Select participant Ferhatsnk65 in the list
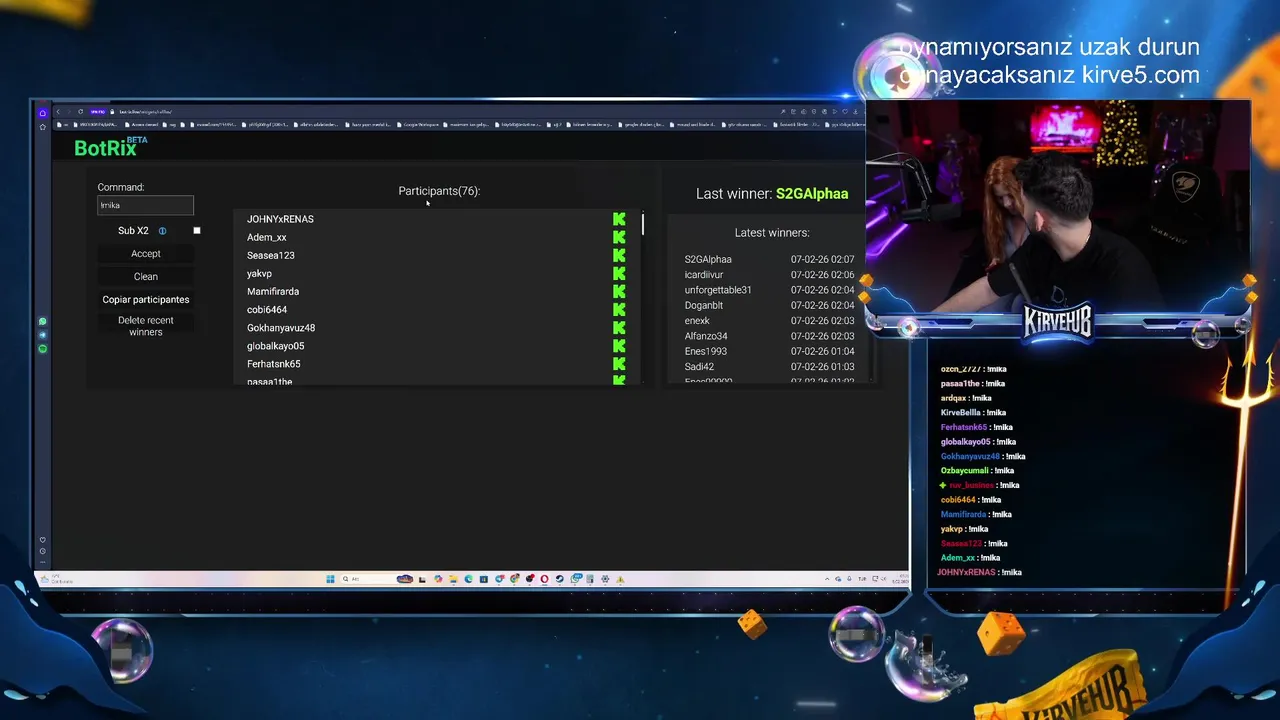Image resolution: width=1280 pixels, height=720 pixels. click(x=274, y=364)
